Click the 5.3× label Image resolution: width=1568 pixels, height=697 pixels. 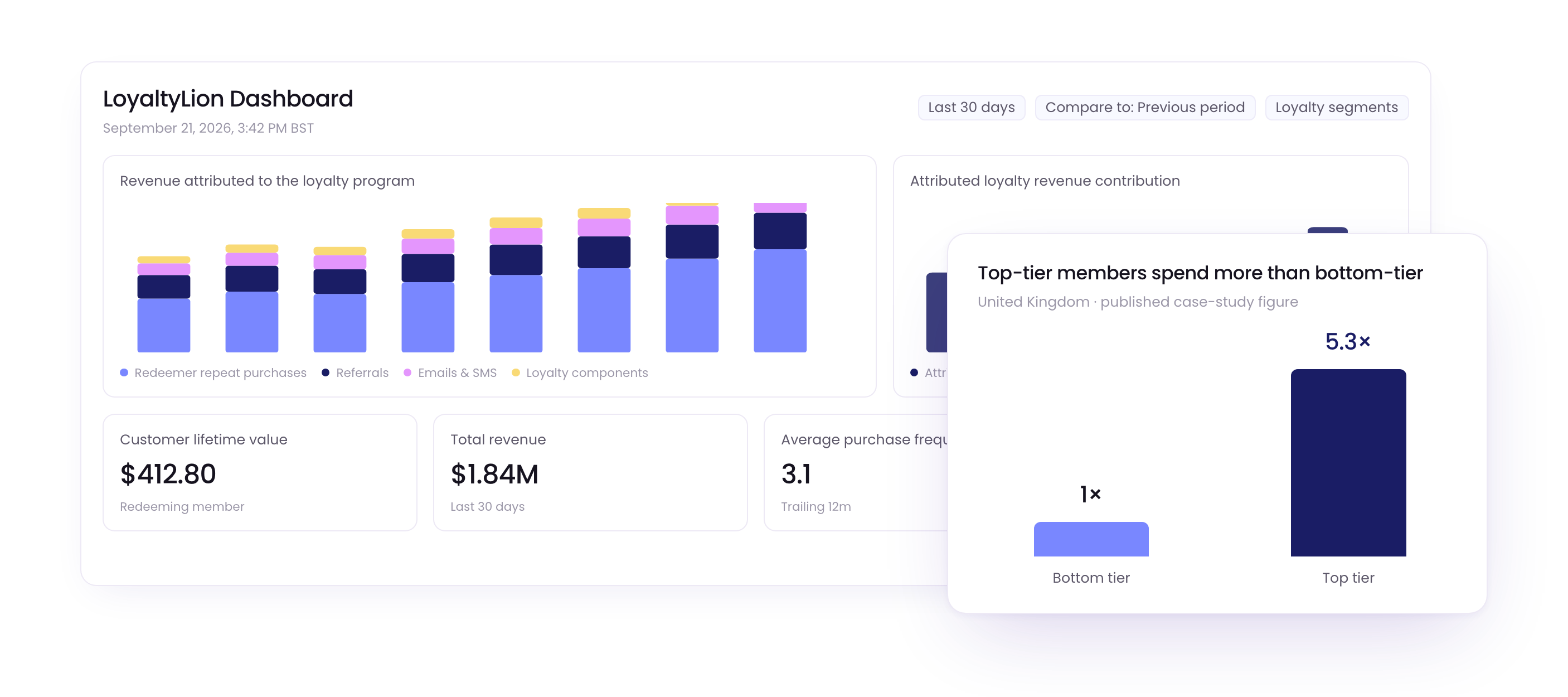pyautogui.click(x=1348, y=341)
